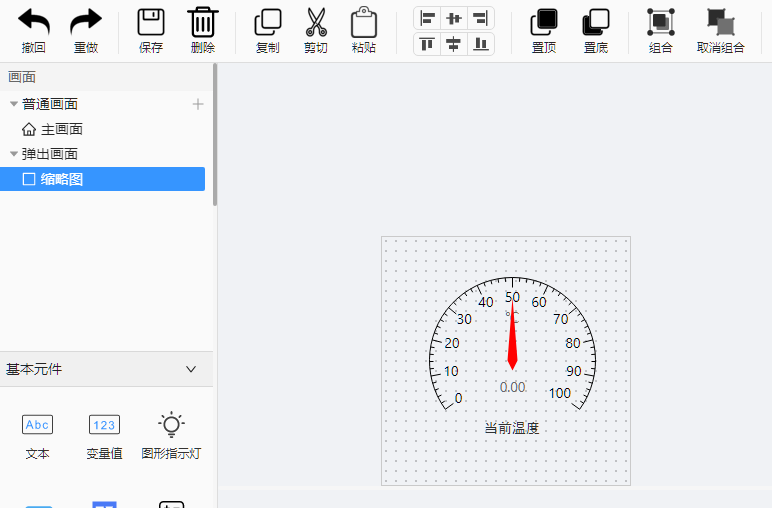Click the gauge 0.00 value readout
The width and height of the screenshot is (772, 508).
click(513, 387)
